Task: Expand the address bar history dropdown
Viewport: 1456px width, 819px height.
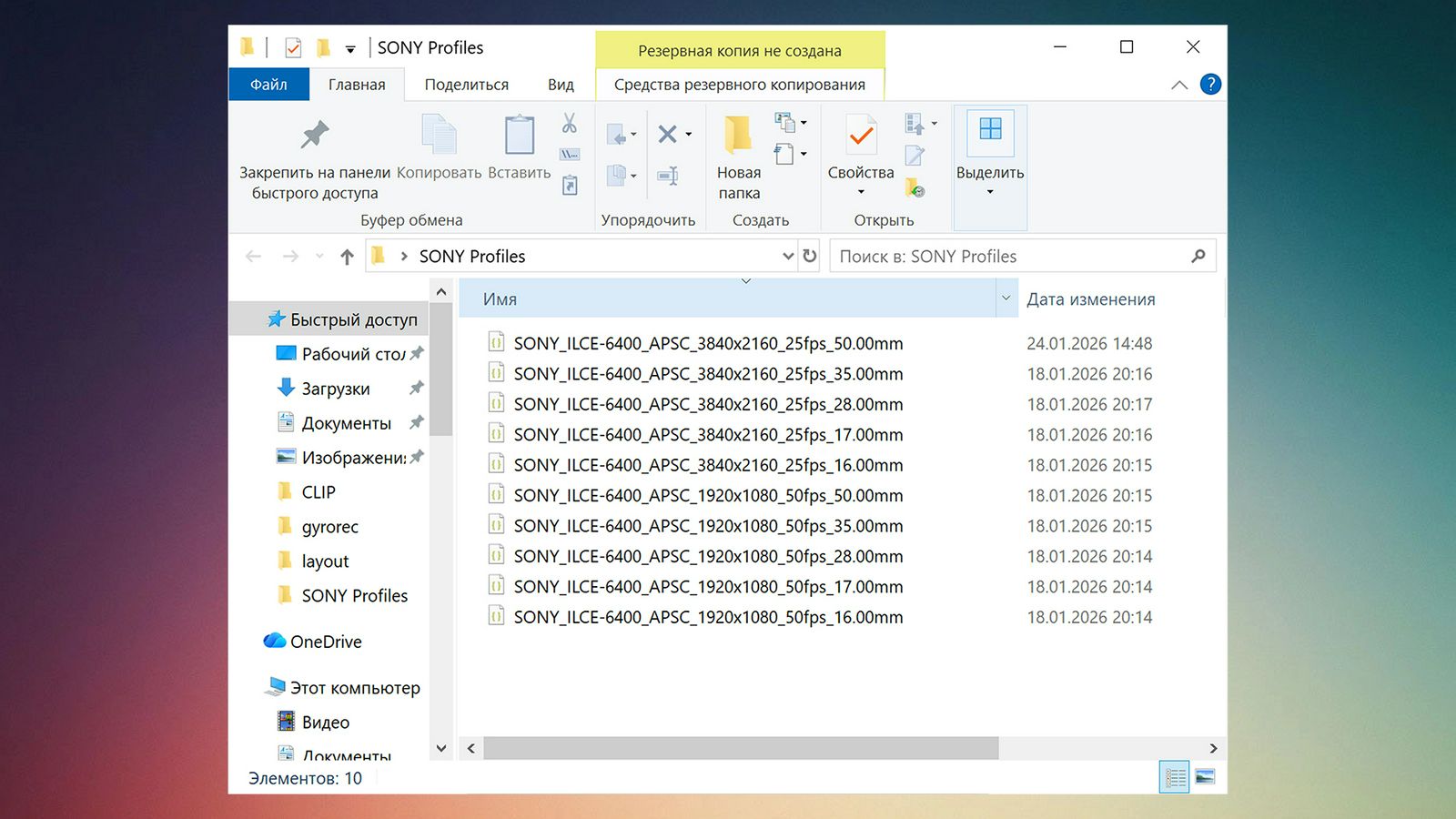Action: [788, 257]
